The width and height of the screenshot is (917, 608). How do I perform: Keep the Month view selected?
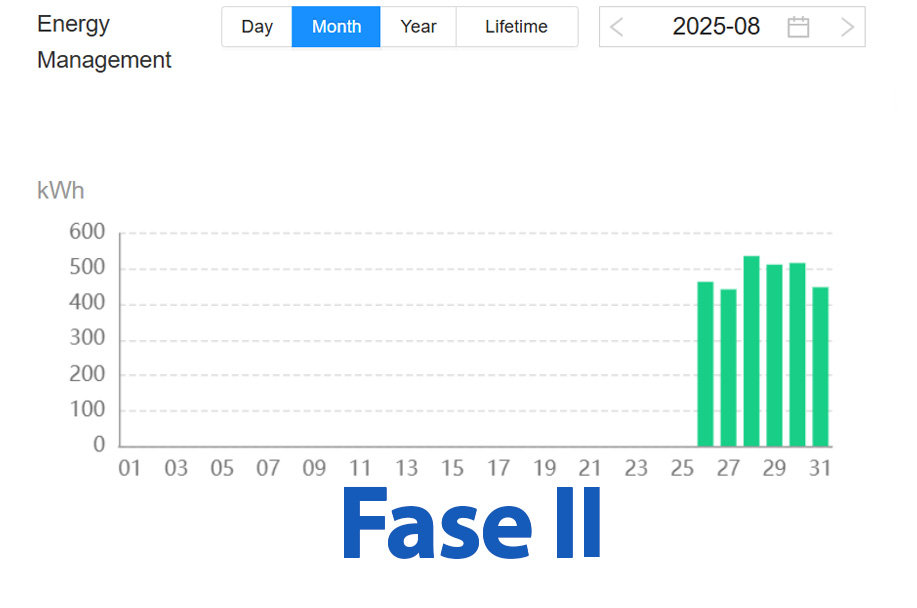tap(335, 27)
